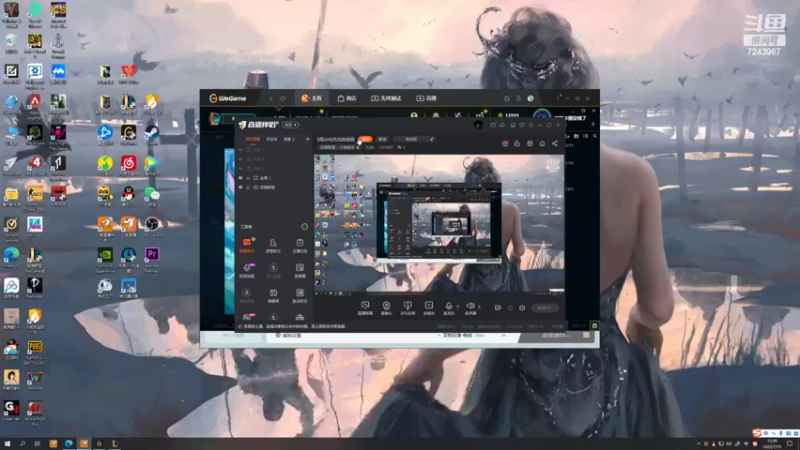
Task: Add camera source from bottom bar
Action: [x=386, y=308]
